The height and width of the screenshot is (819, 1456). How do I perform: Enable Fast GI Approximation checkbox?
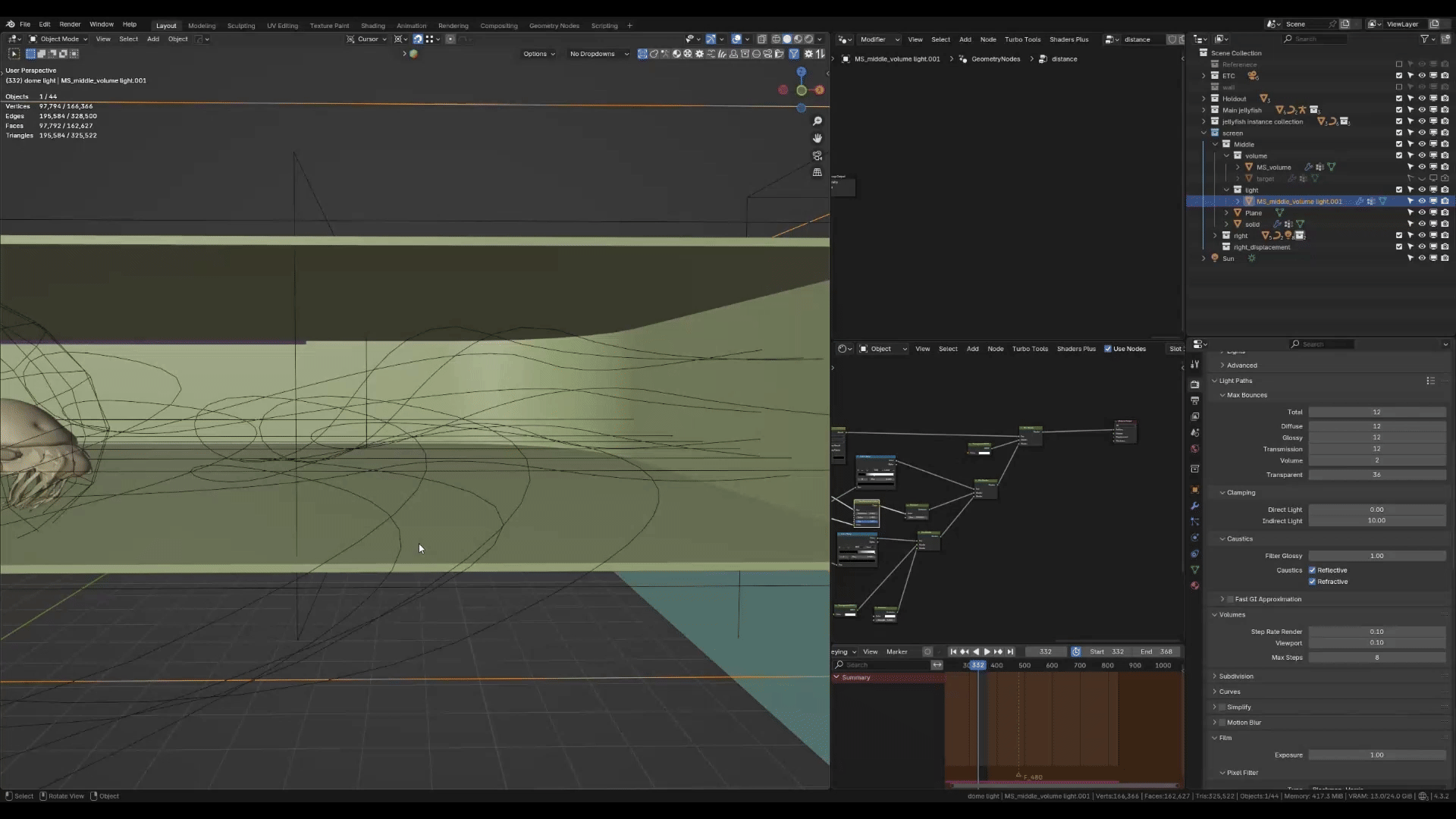tap(1230, 599)
